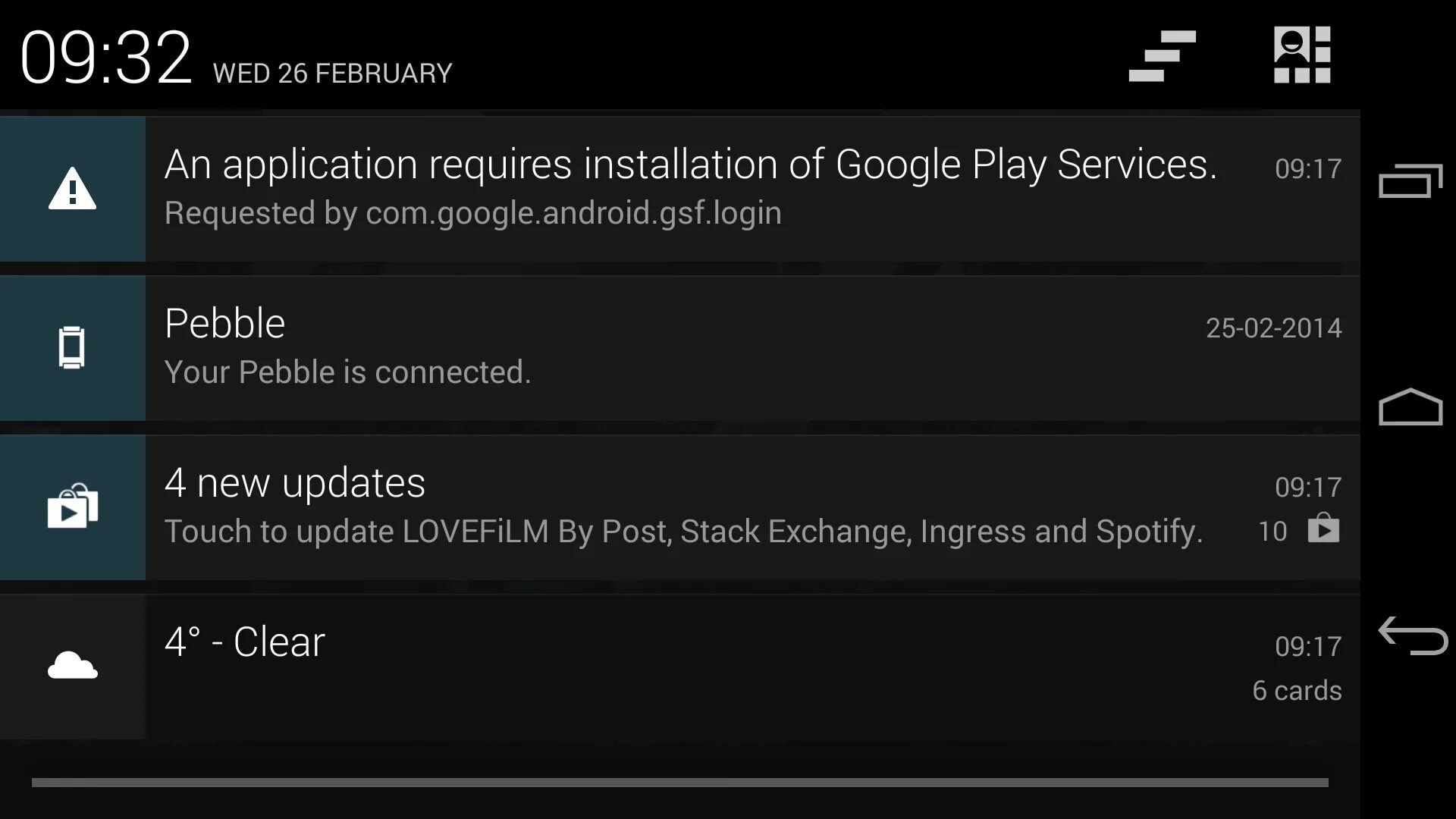This screenshot has width=1456, height=819.
Task: Tap the 09:32 clock display
Action: (105, 58)
